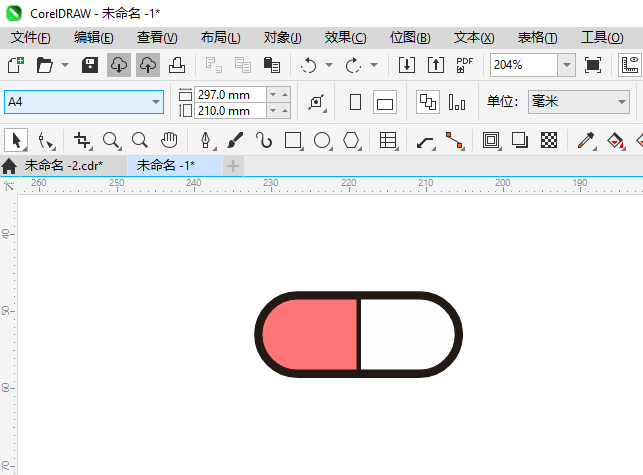Viewport: 643px width, 475px height.
Task: Click the cloud upload icon
Action: (x=148, y=65)
